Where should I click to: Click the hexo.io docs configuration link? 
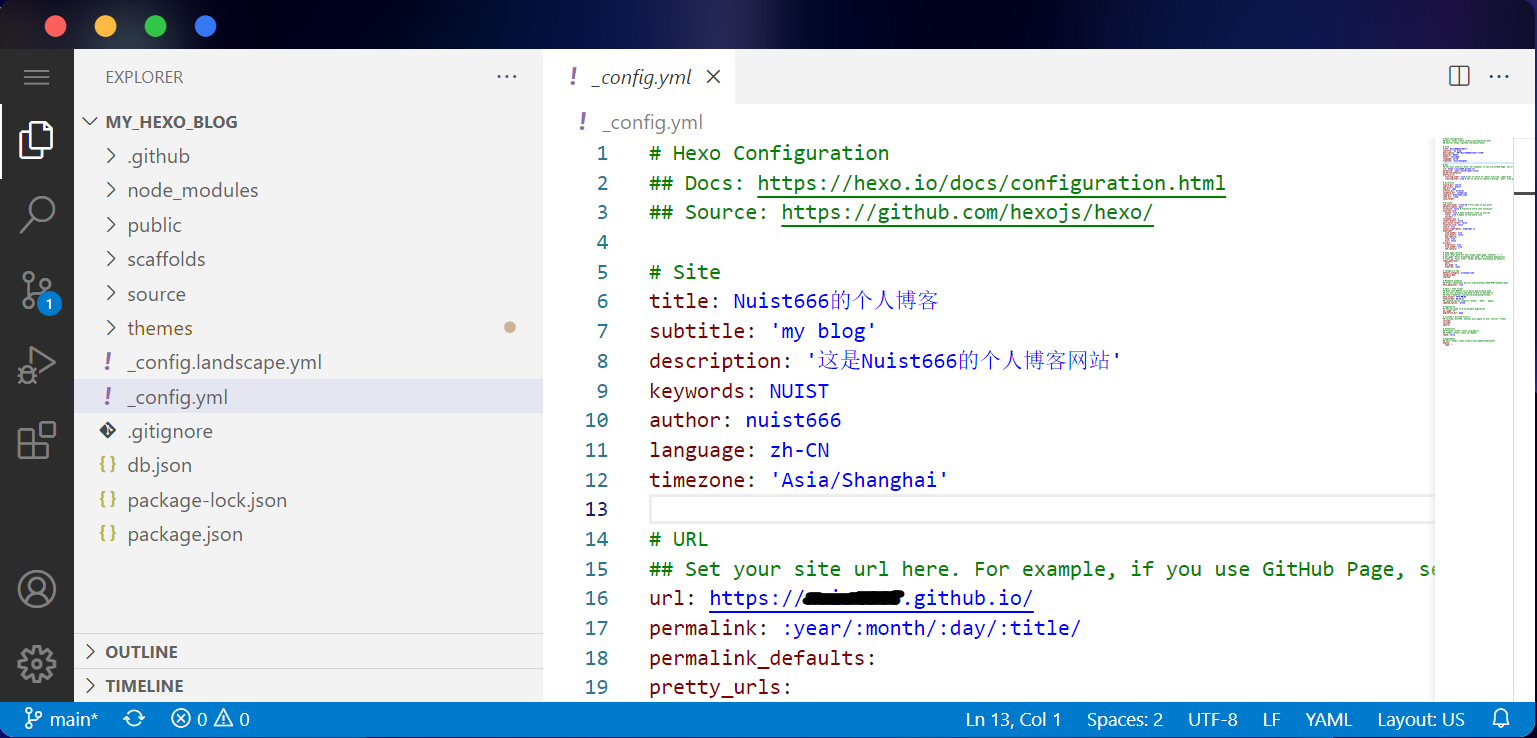pos(990,183)
